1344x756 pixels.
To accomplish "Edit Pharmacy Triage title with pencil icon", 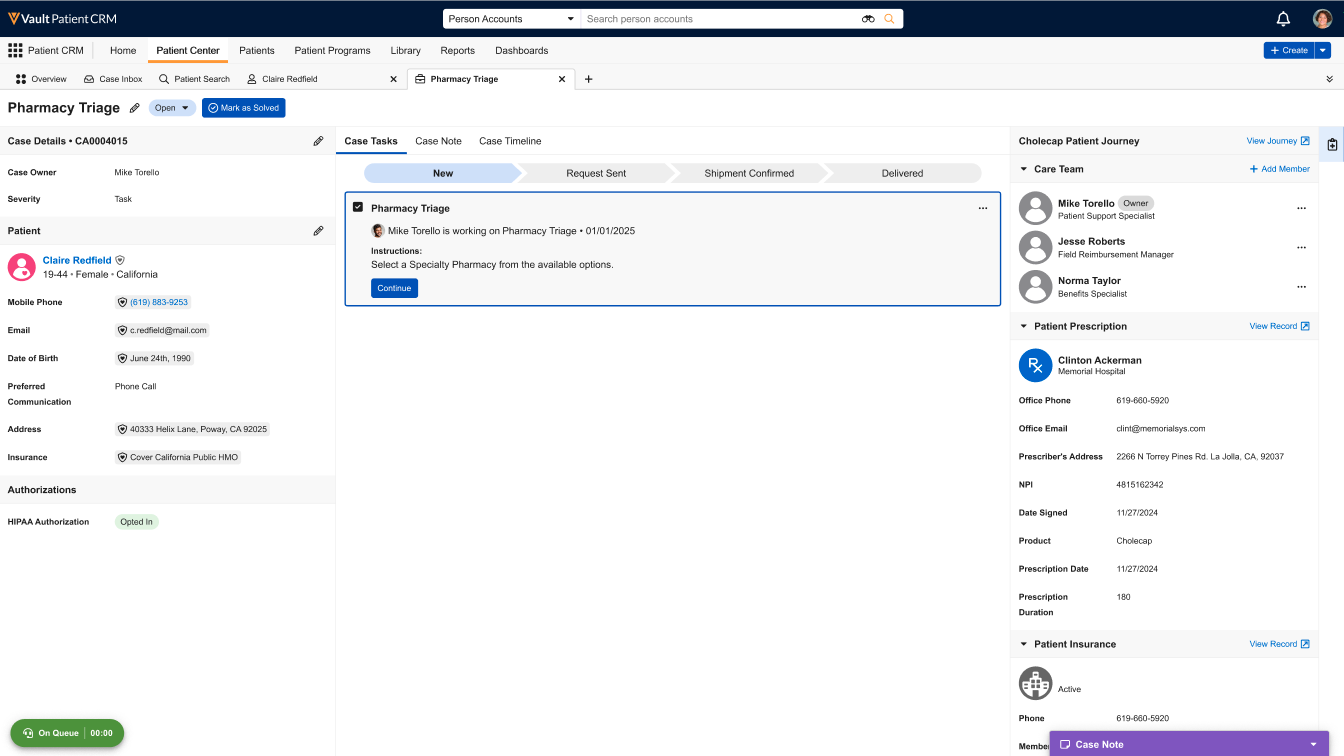I will [x=135, y=108].
